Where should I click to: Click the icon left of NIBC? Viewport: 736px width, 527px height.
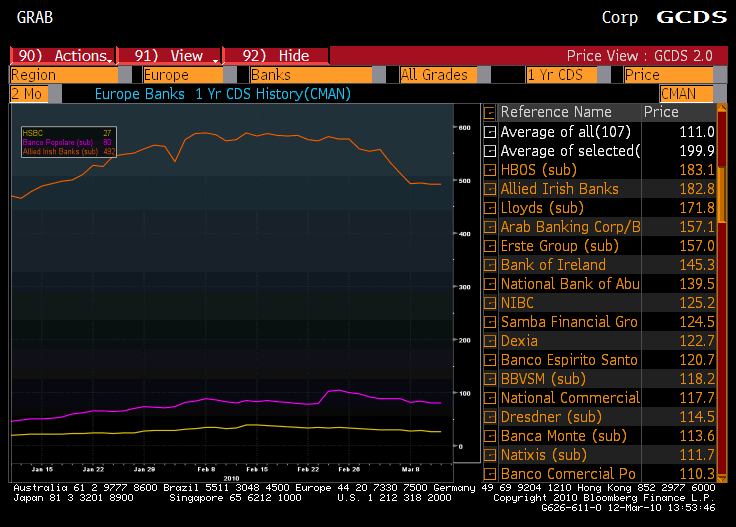coord(490,303)
